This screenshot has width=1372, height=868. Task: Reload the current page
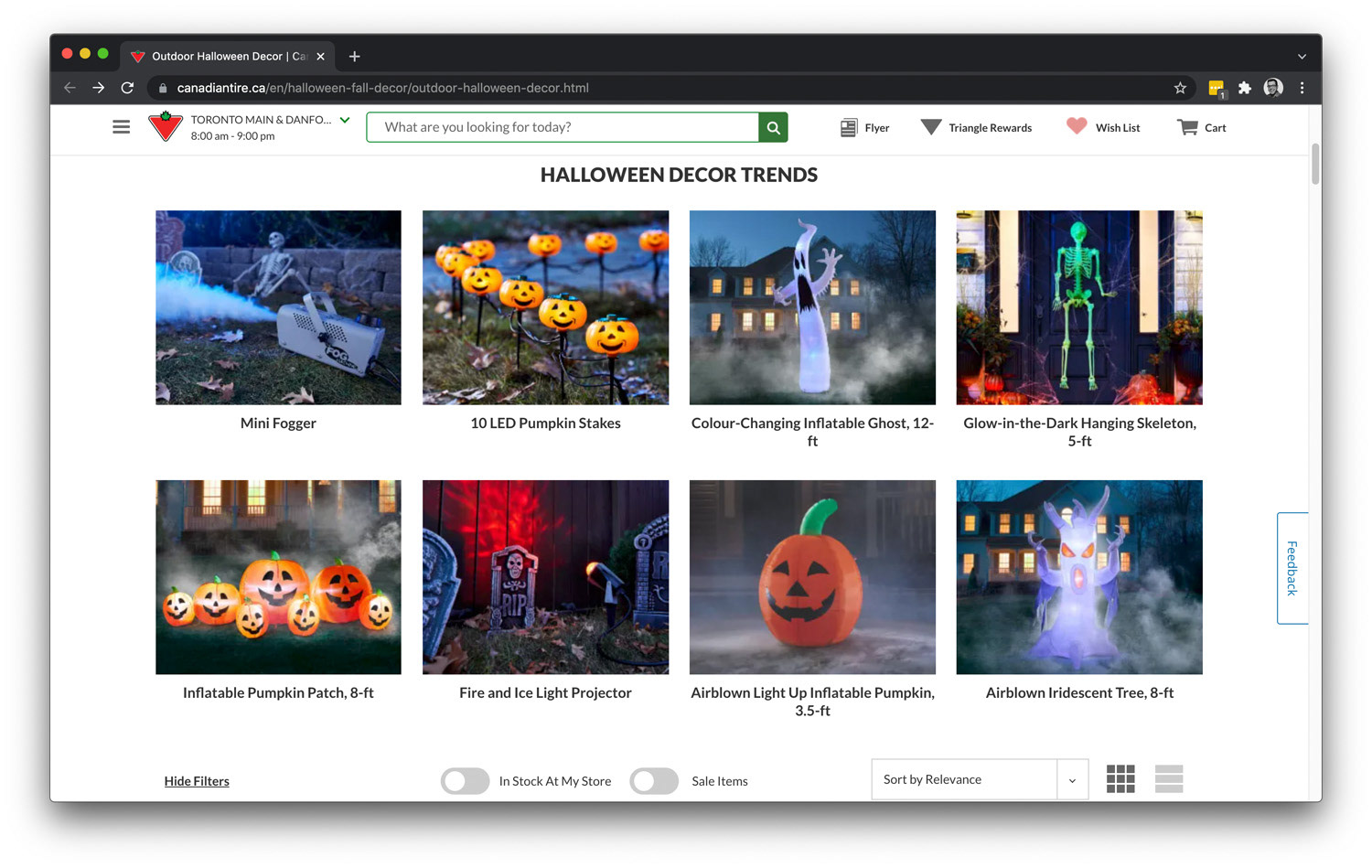[x=127, y=88]
